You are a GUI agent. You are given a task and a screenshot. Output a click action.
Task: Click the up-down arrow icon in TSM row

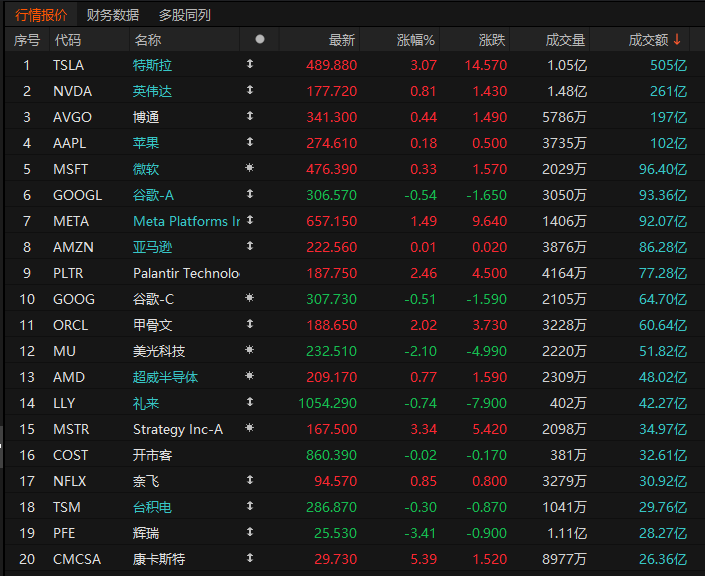250,506
